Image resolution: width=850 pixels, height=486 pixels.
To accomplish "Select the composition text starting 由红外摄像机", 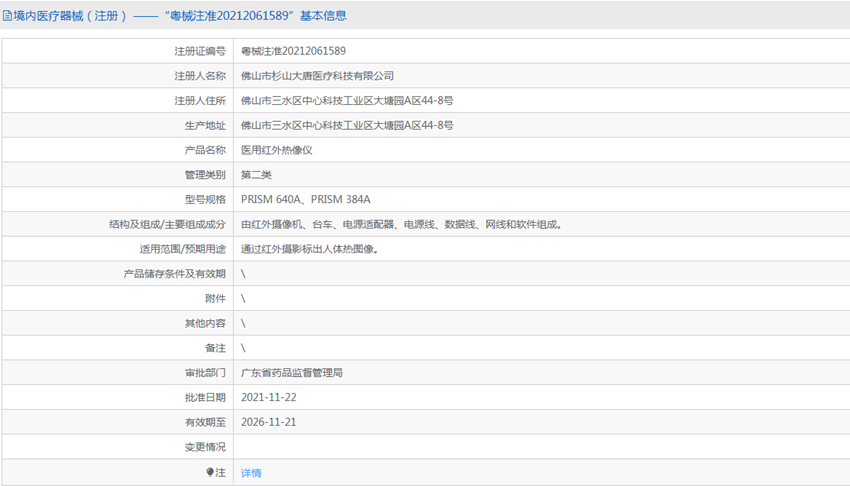I will click(x=401, y=224).
